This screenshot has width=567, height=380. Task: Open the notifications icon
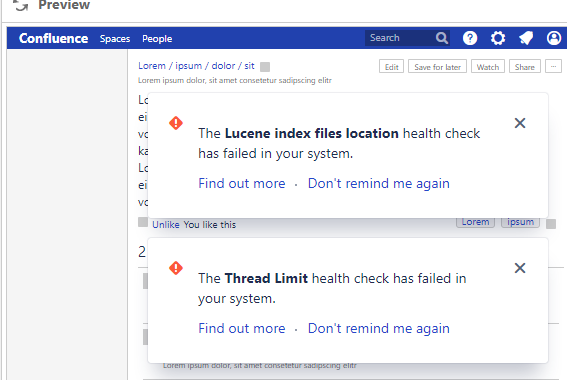(526, 38)
